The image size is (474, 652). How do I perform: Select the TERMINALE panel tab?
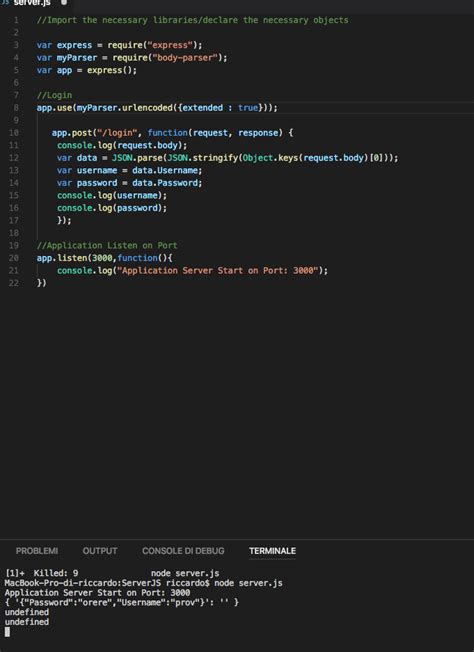(272, 551)
